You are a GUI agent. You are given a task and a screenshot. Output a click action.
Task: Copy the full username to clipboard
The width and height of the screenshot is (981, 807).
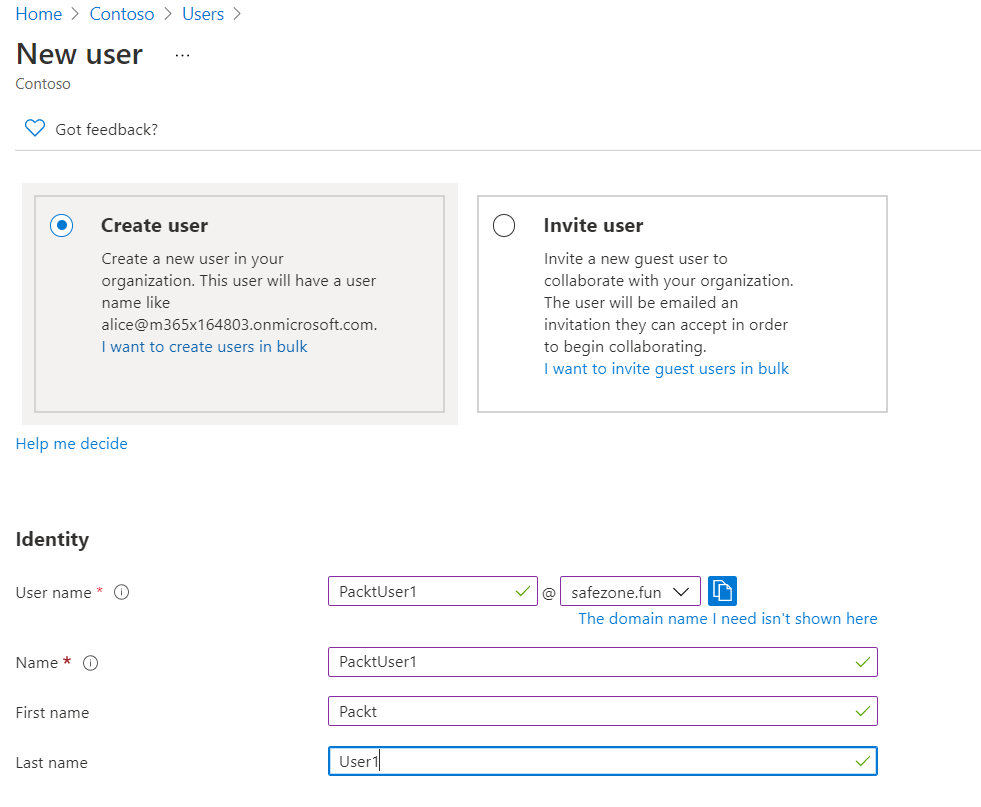click(x=722, y=591)
